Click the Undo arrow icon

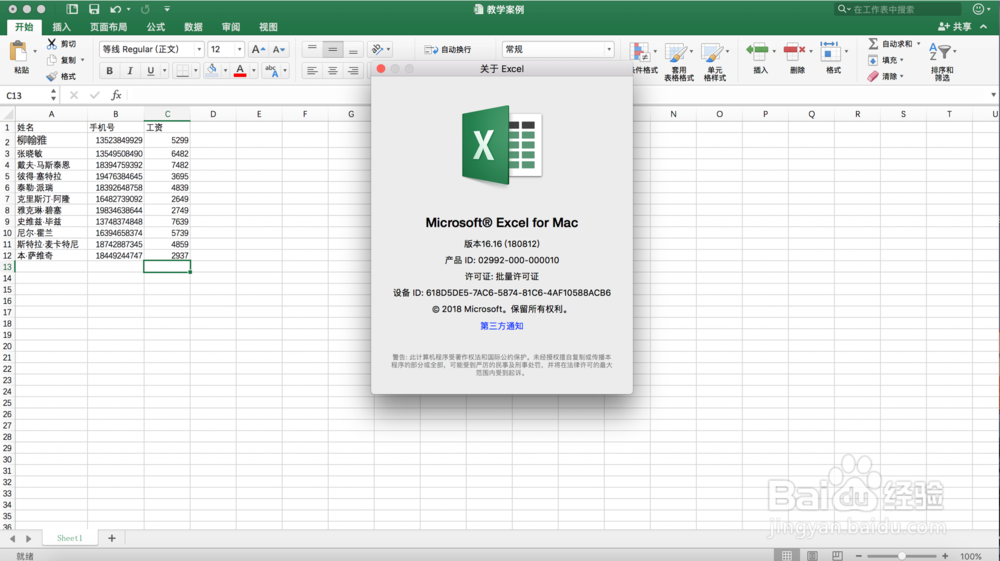(x=115, y=9)
